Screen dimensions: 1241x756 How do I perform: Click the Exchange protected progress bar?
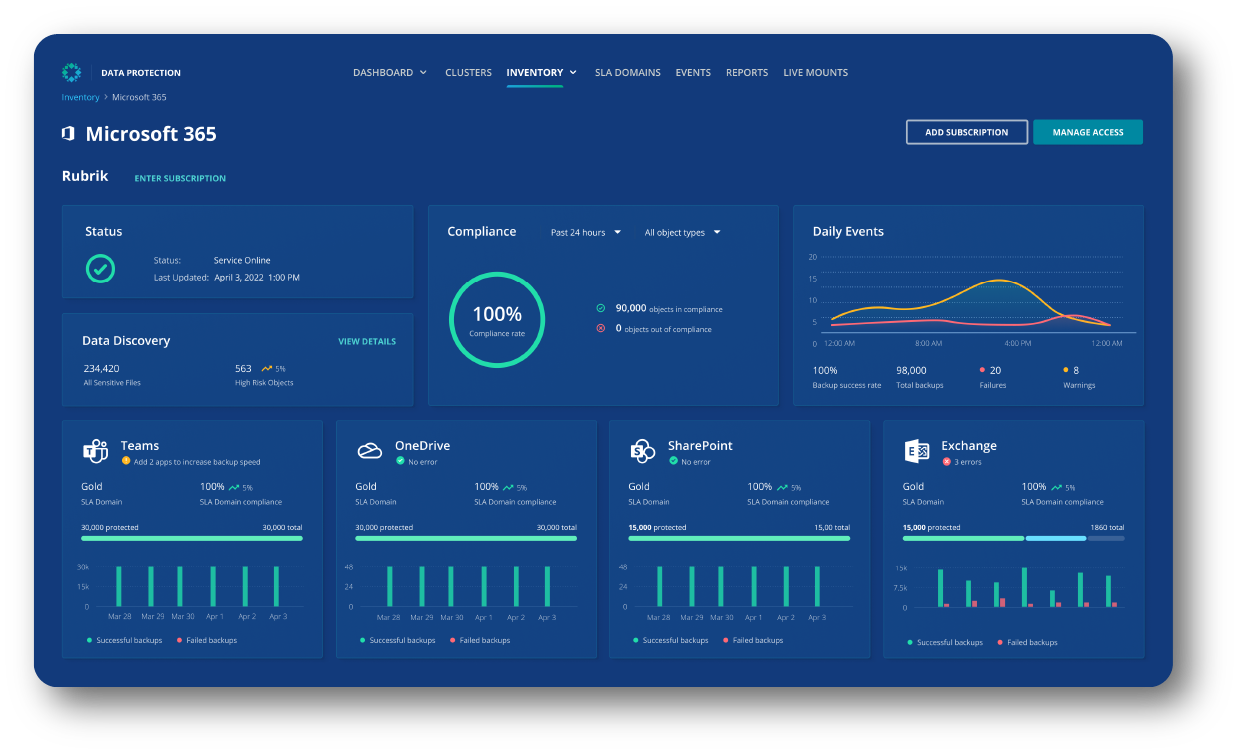1013,538
